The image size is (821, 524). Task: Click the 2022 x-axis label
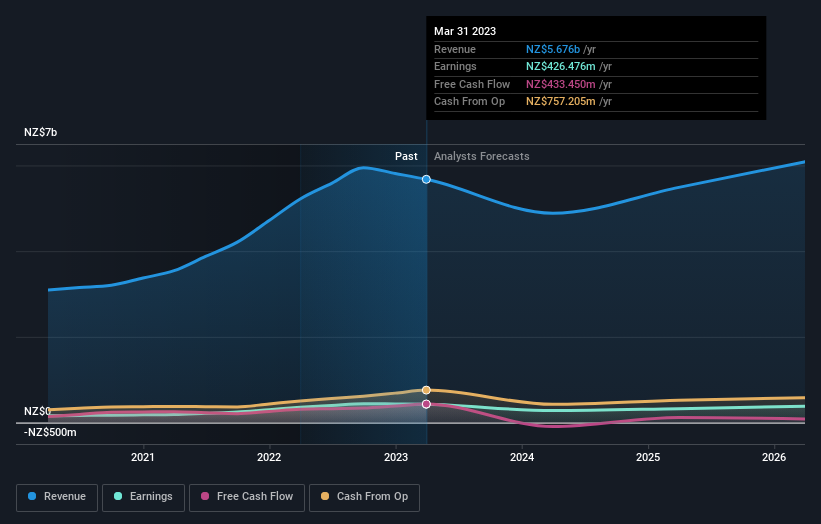click(x=269, y=457)
